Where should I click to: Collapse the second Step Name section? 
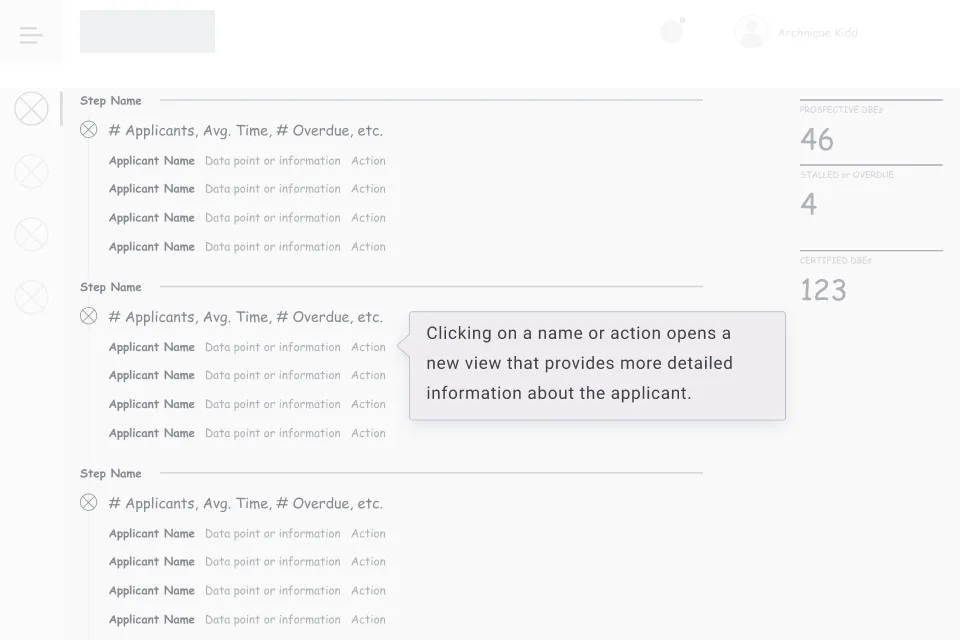click(110, 286)
